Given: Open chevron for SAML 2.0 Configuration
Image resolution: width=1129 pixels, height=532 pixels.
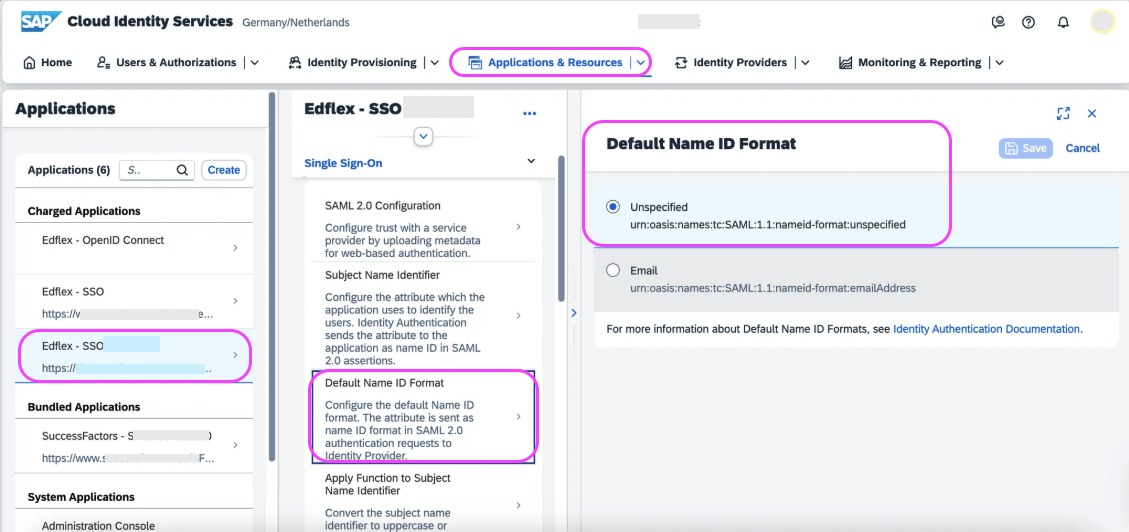Looking at the screenshot, I should click(x=518, y=227).
